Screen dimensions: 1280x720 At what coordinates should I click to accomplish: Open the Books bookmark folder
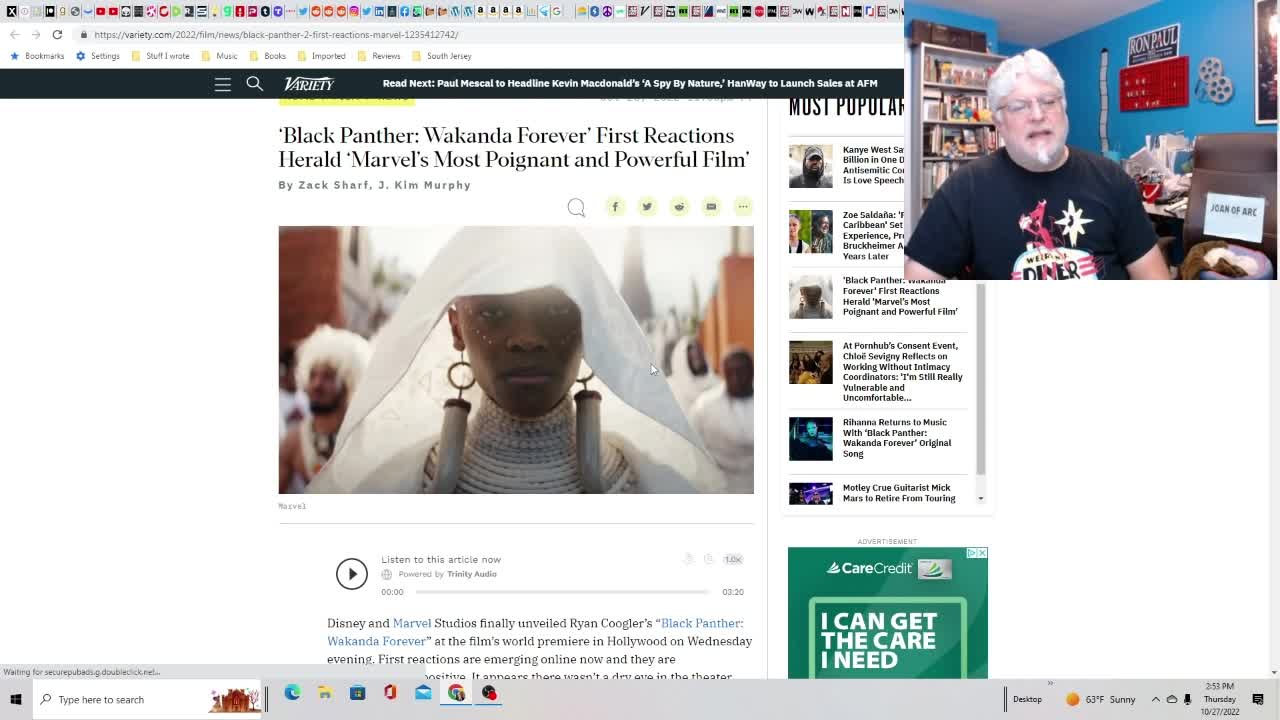267,56
